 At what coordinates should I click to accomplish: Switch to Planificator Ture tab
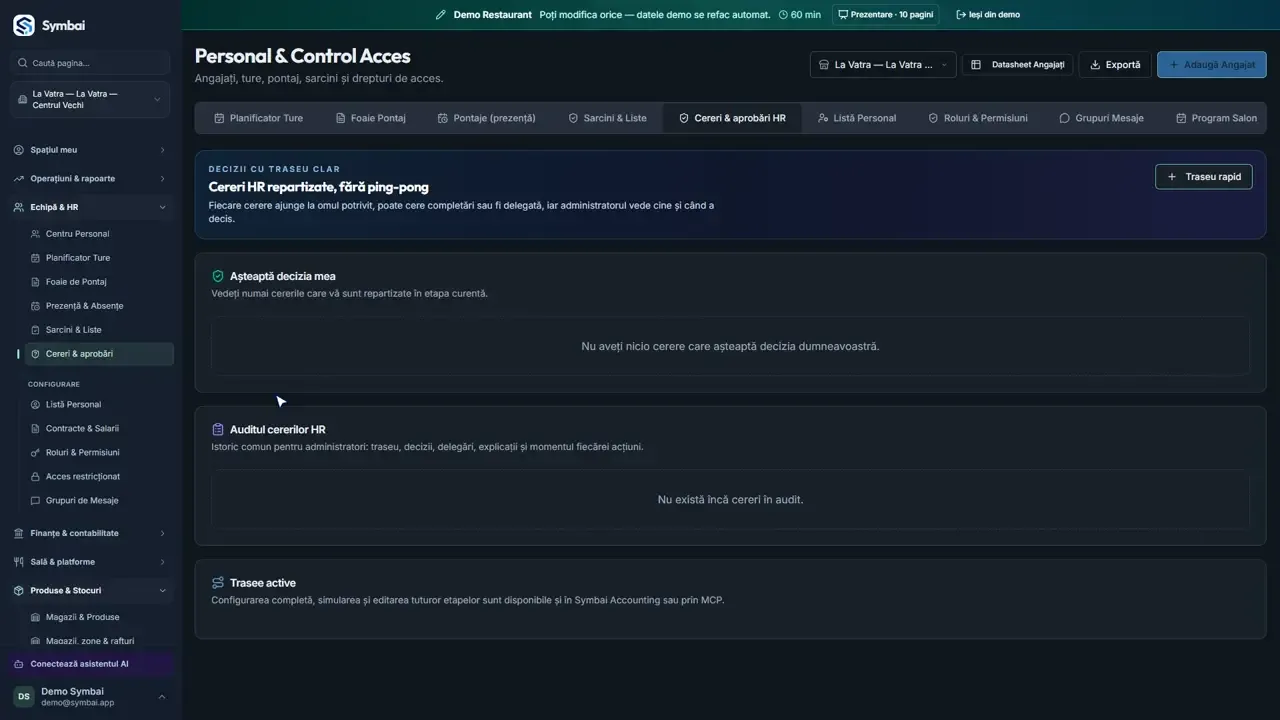click(x=258, y=118)
